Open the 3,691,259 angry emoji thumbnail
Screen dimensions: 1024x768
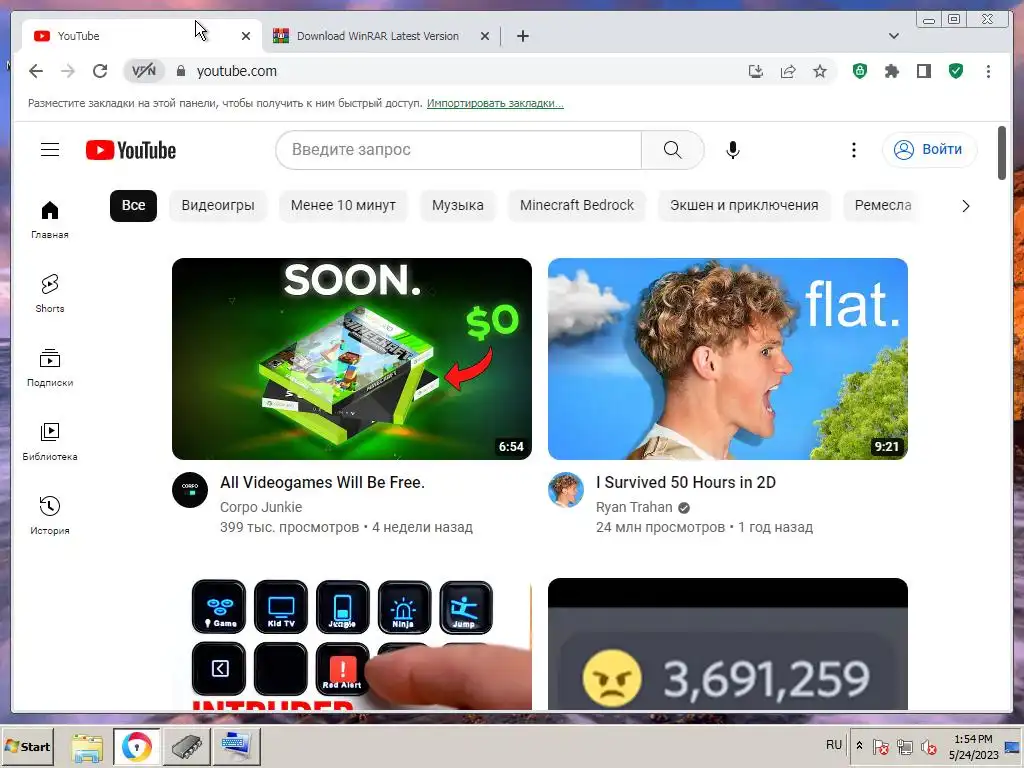pyautogui.click(x=728, y=644)
